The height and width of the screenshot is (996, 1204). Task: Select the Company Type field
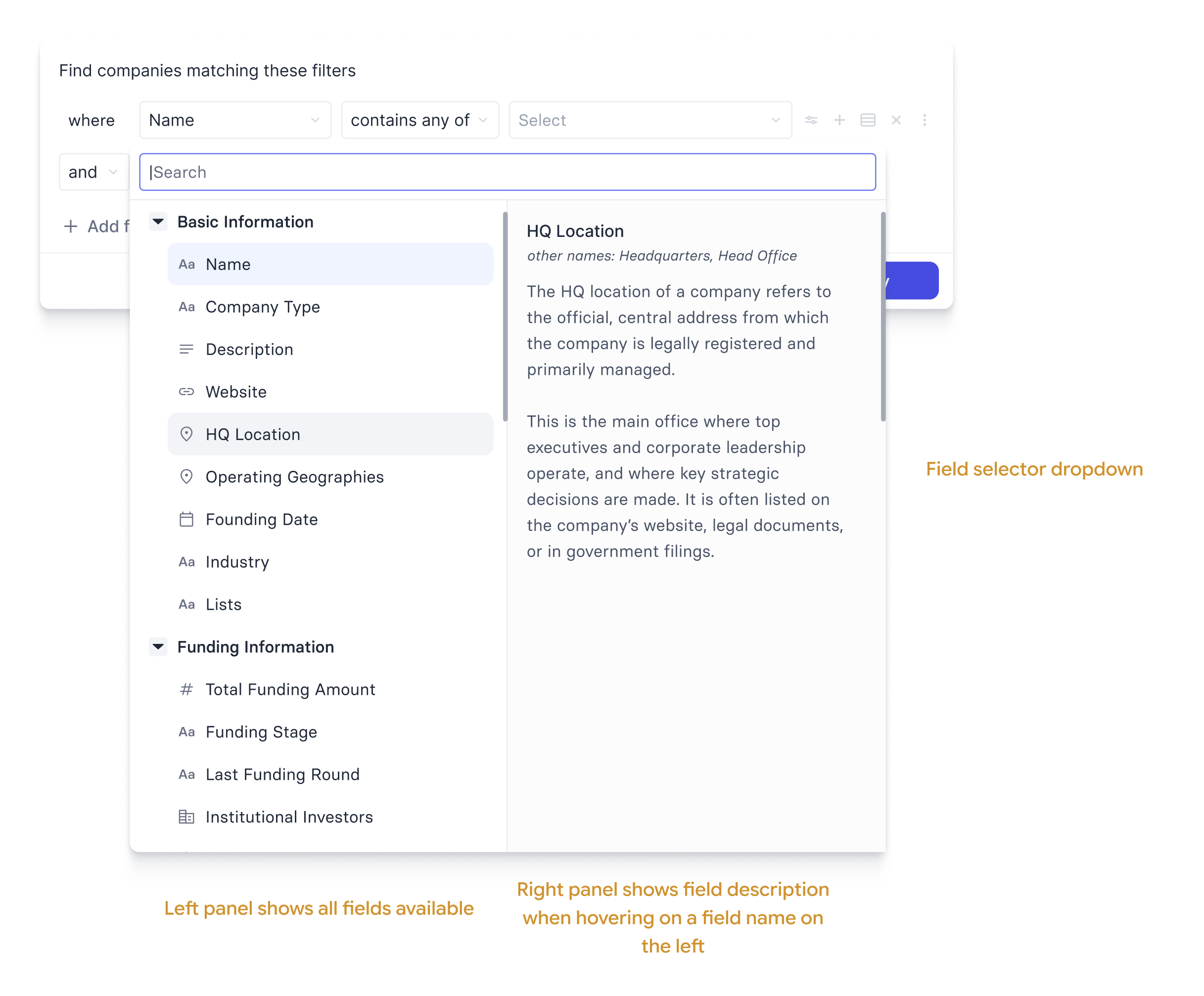(330, 307)
